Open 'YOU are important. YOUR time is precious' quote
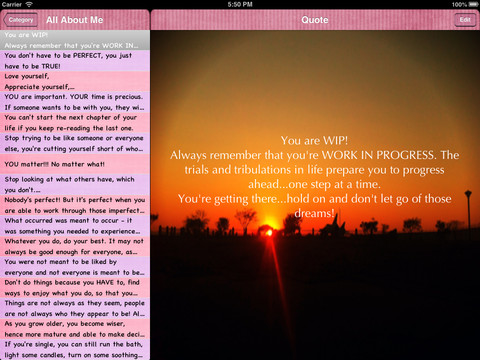 click(x=75, y=102)
